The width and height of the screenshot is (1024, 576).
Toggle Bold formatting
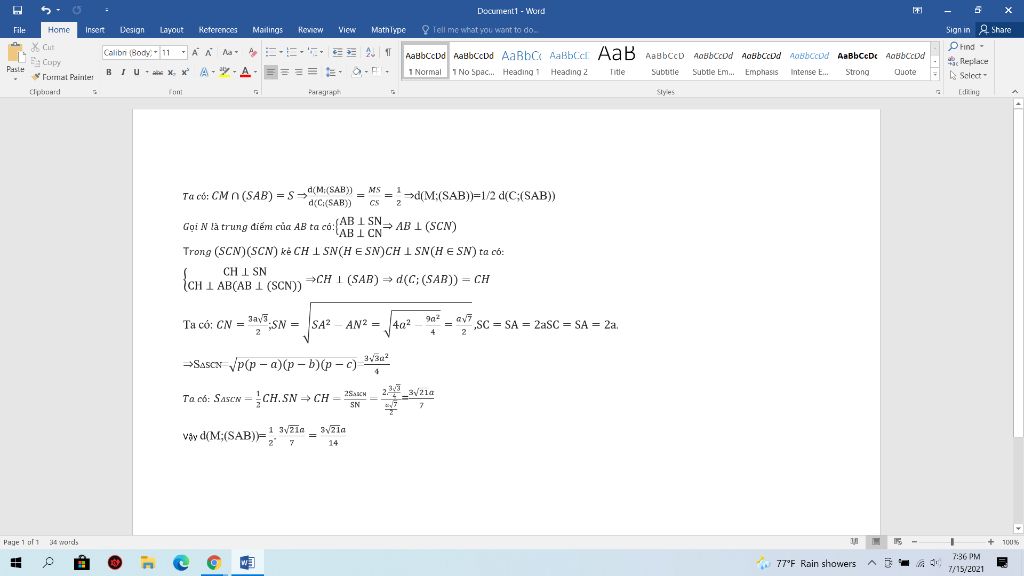(109, 72)
